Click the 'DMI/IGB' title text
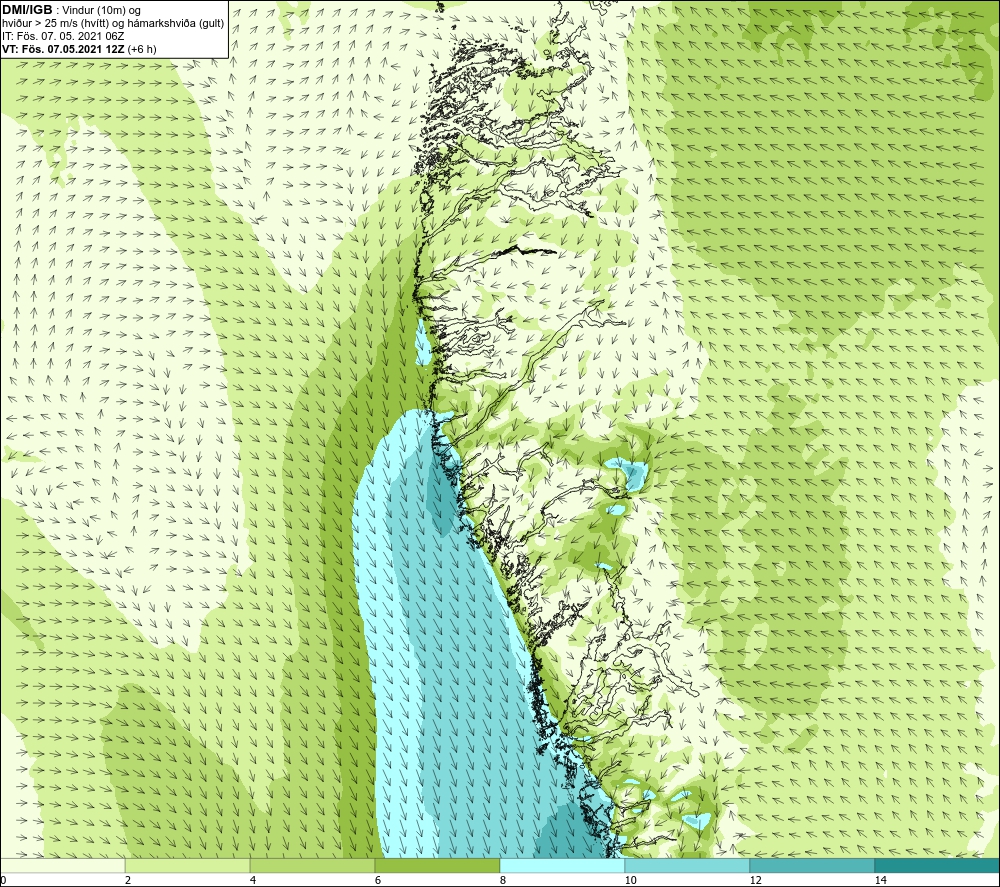This screenshot has height=887, width=1000. tap(27, 10)
